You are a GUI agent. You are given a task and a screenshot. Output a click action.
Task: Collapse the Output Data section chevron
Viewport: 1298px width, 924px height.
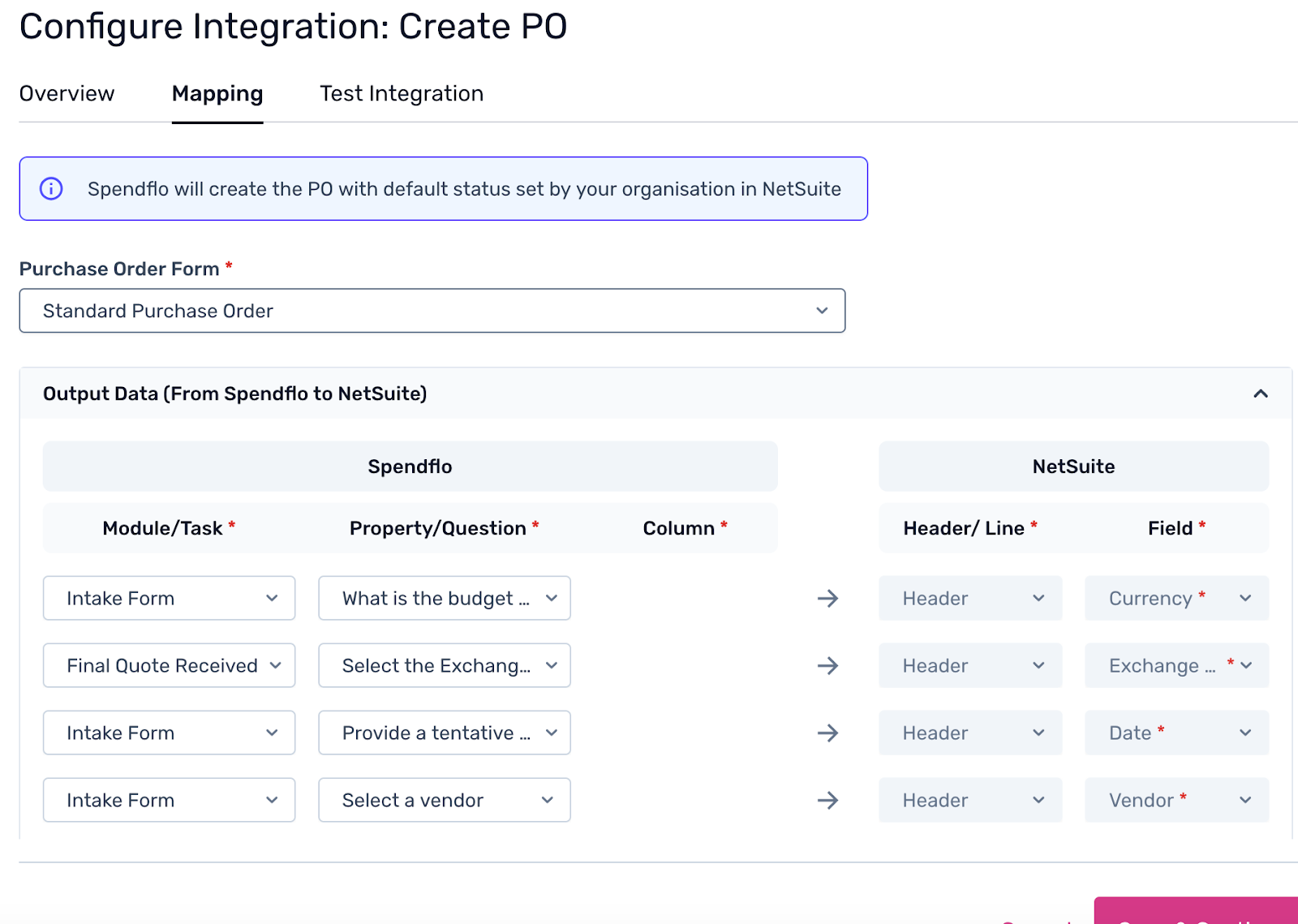click(x=1260, y=394)
